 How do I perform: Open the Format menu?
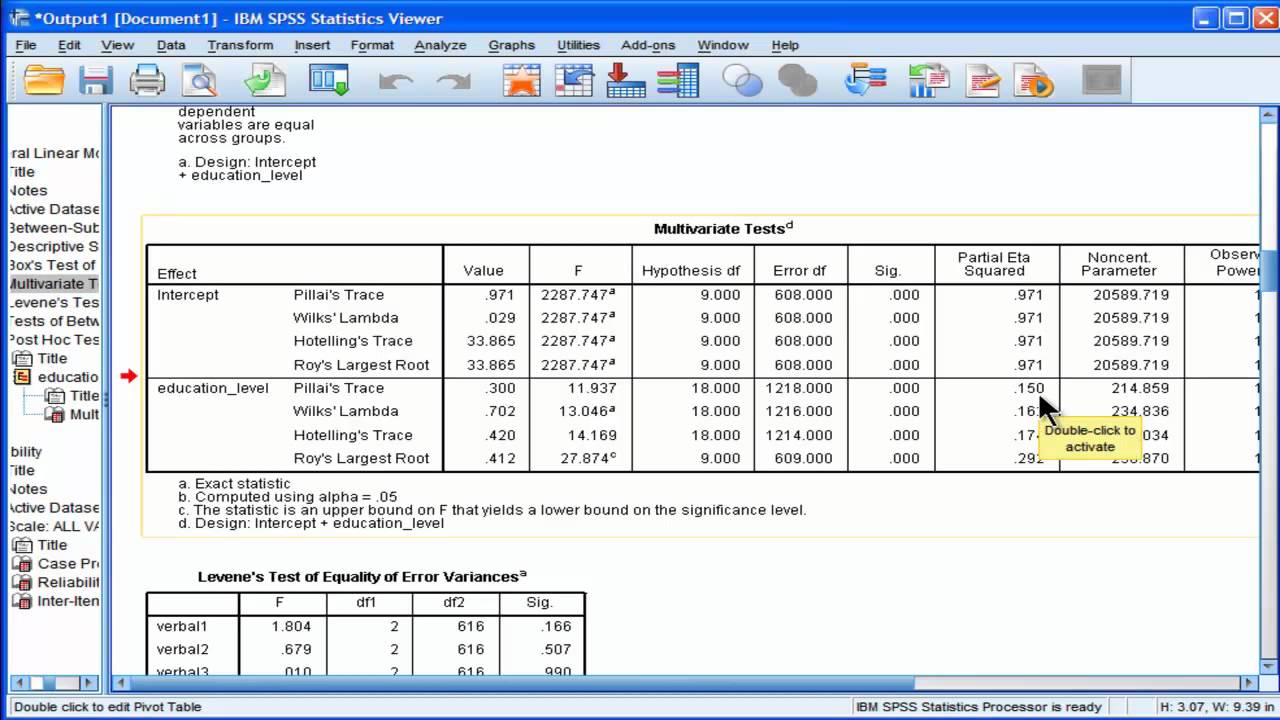tap(372, 45)
